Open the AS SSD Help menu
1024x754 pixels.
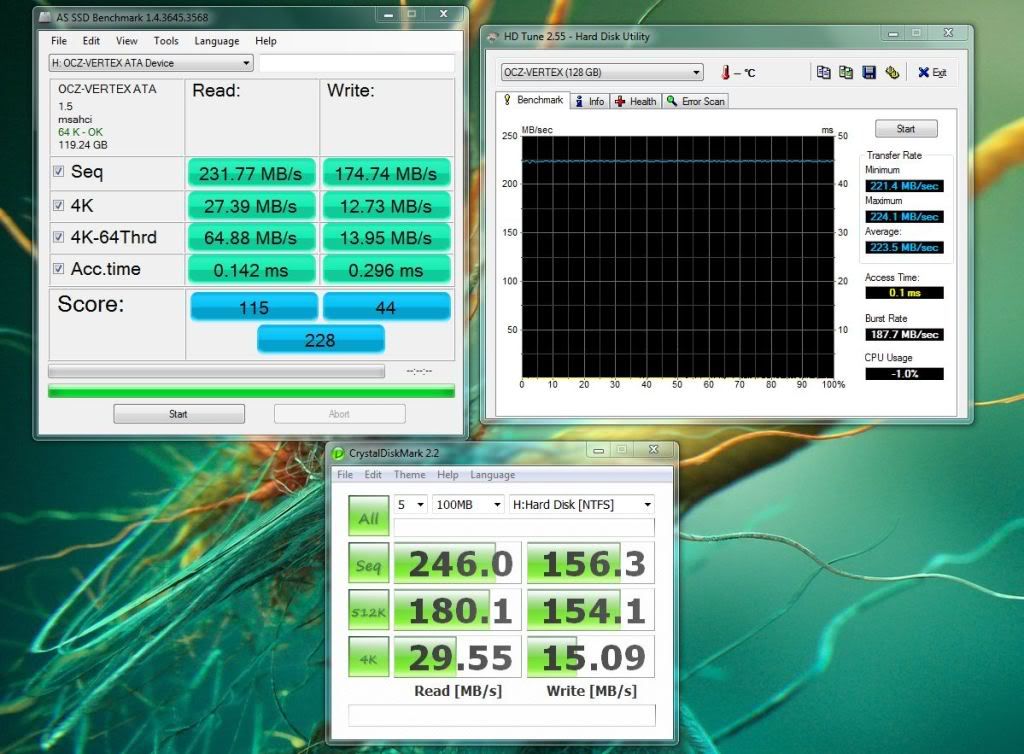point(266,40)
